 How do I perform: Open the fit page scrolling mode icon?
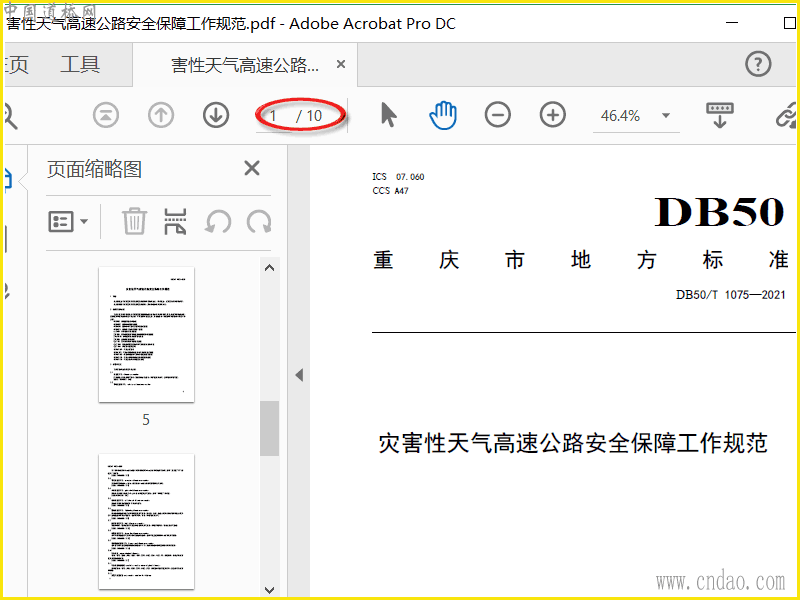click(x=719, y=115)
